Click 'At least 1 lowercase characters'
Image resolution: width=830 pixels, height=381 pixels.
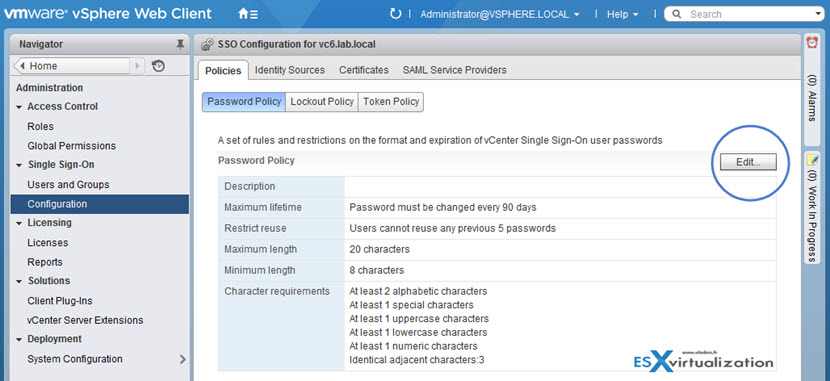418,333
